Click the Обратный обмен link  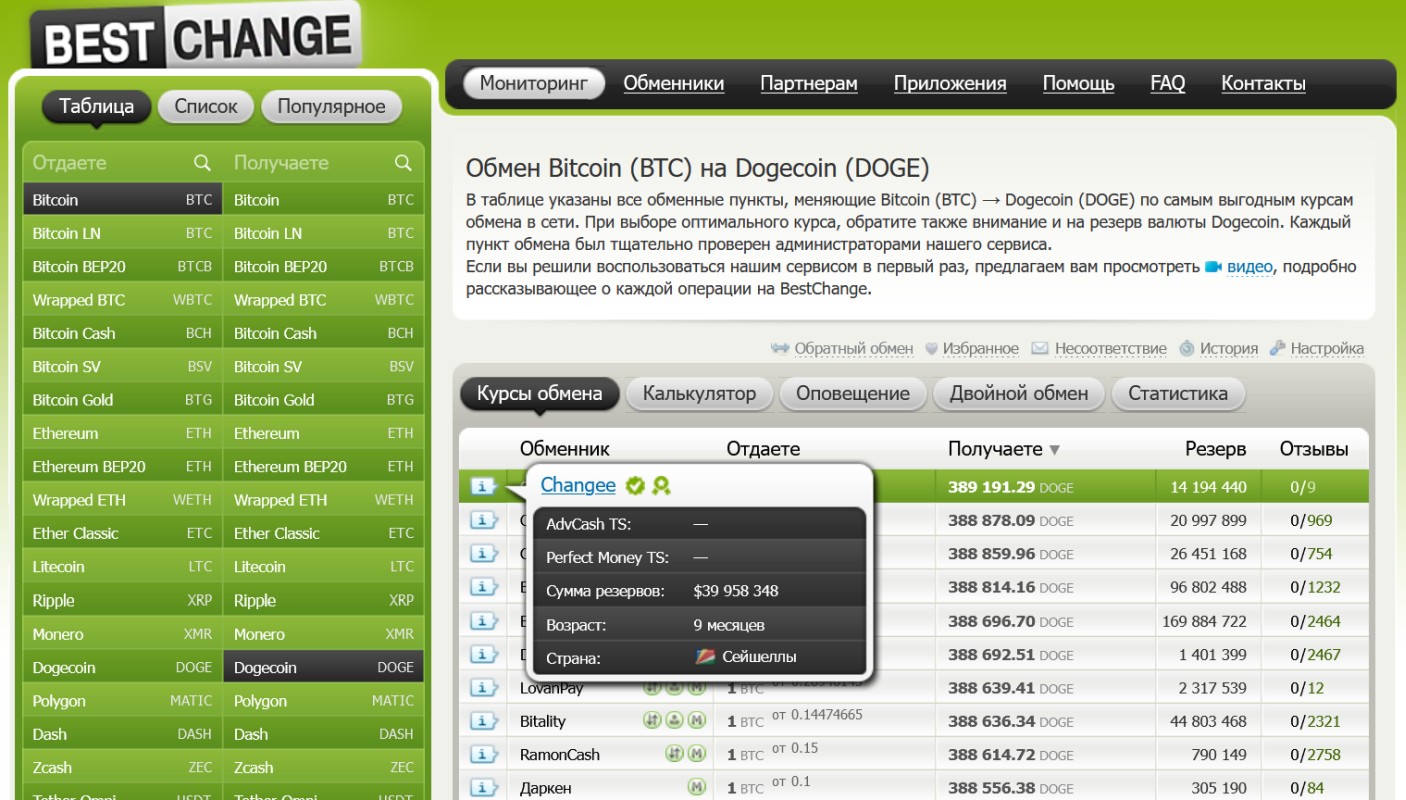853,349
